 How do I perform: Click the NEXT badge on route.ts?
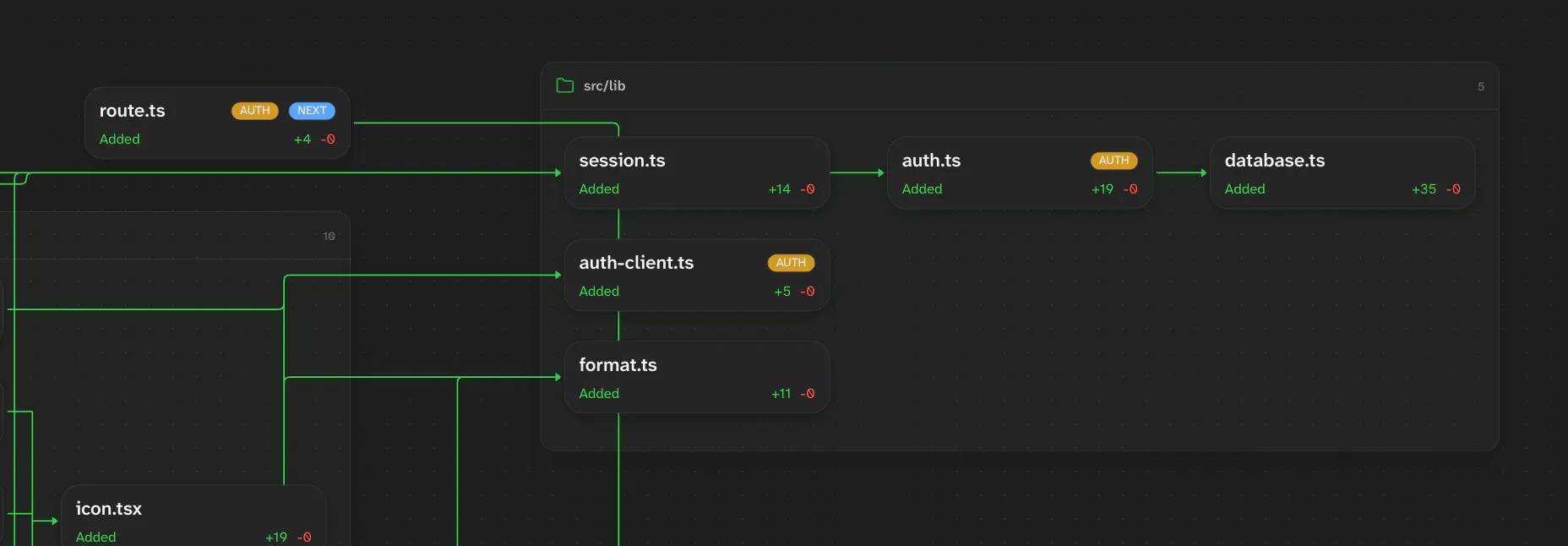(312, 111)
